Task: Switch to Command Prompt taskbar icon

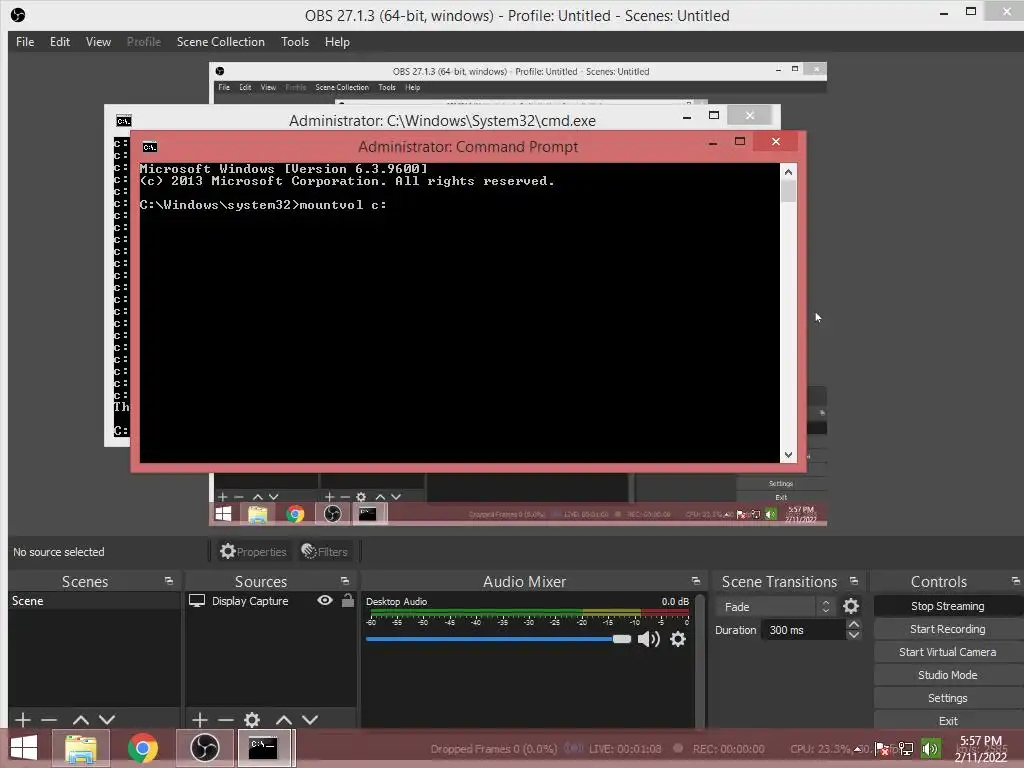Action: click(263, 748)
